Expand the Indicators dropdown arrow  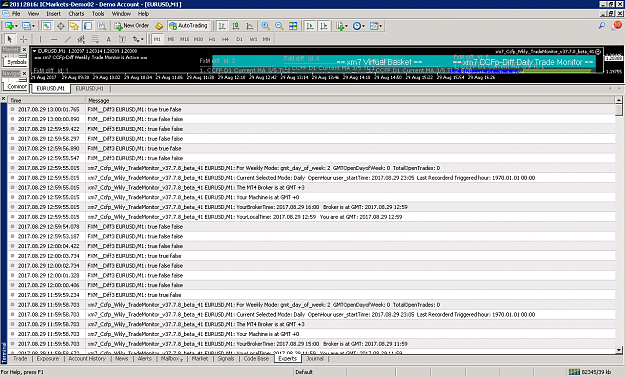coord(346,26)
